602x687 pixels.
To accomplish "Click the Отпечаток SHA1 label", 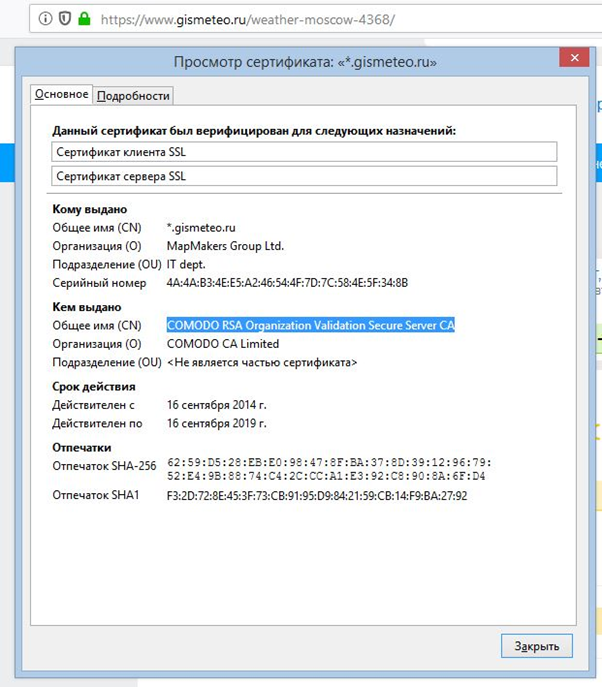I will (x=96, y=495).
